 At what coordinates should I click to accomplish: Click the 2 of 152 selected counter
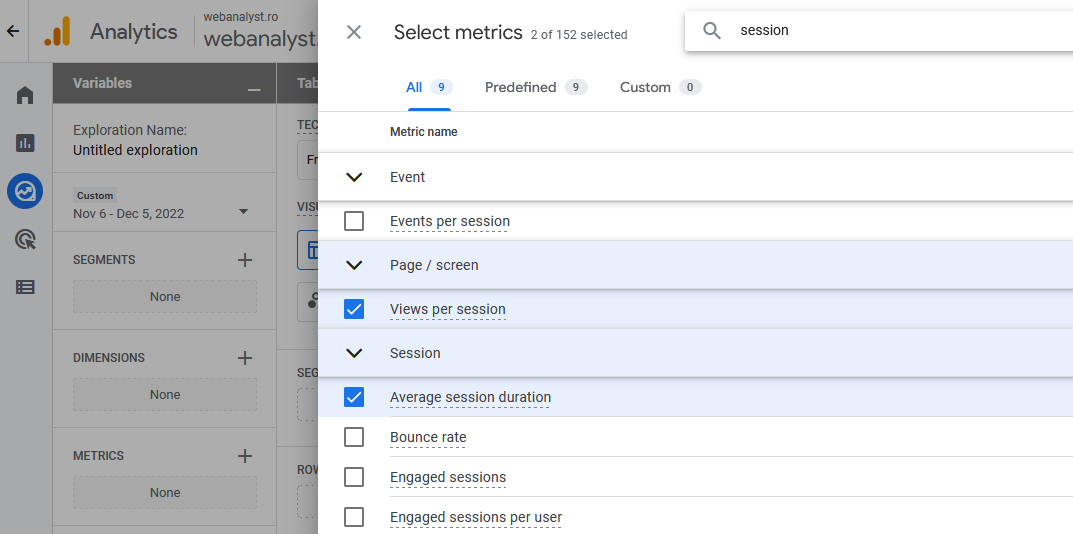579,34
